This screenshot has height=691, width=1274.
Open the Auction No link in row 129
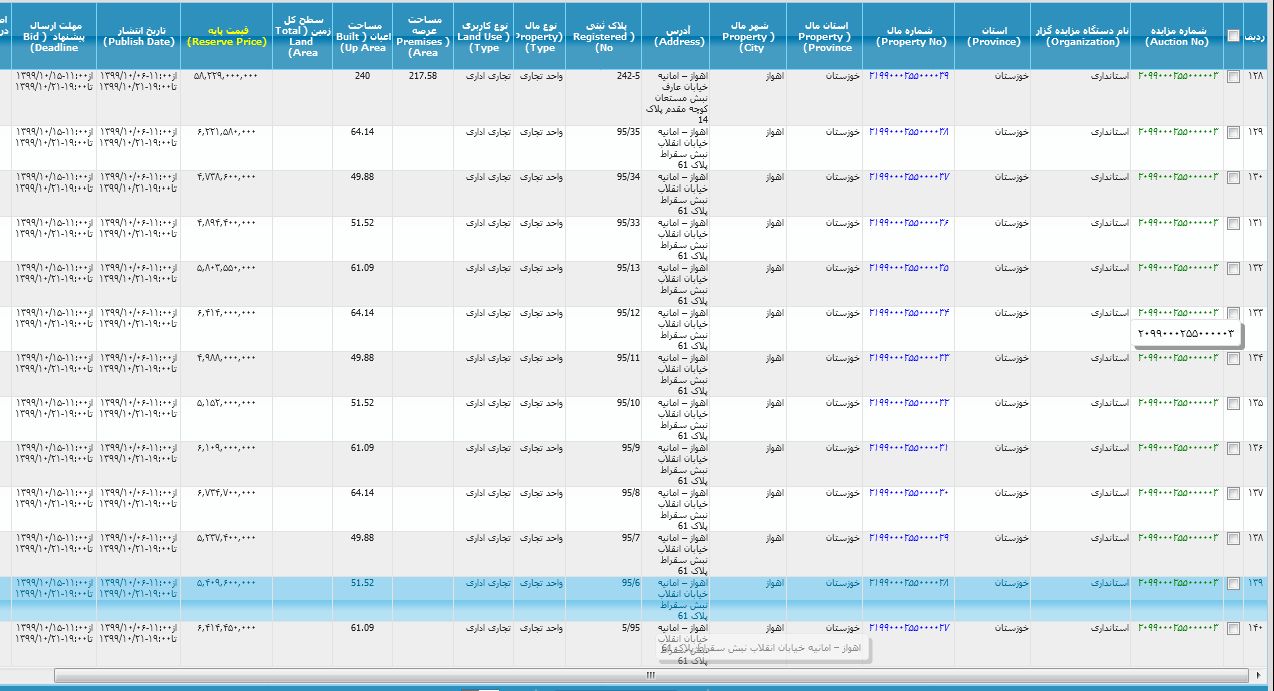coord(1179,132)
